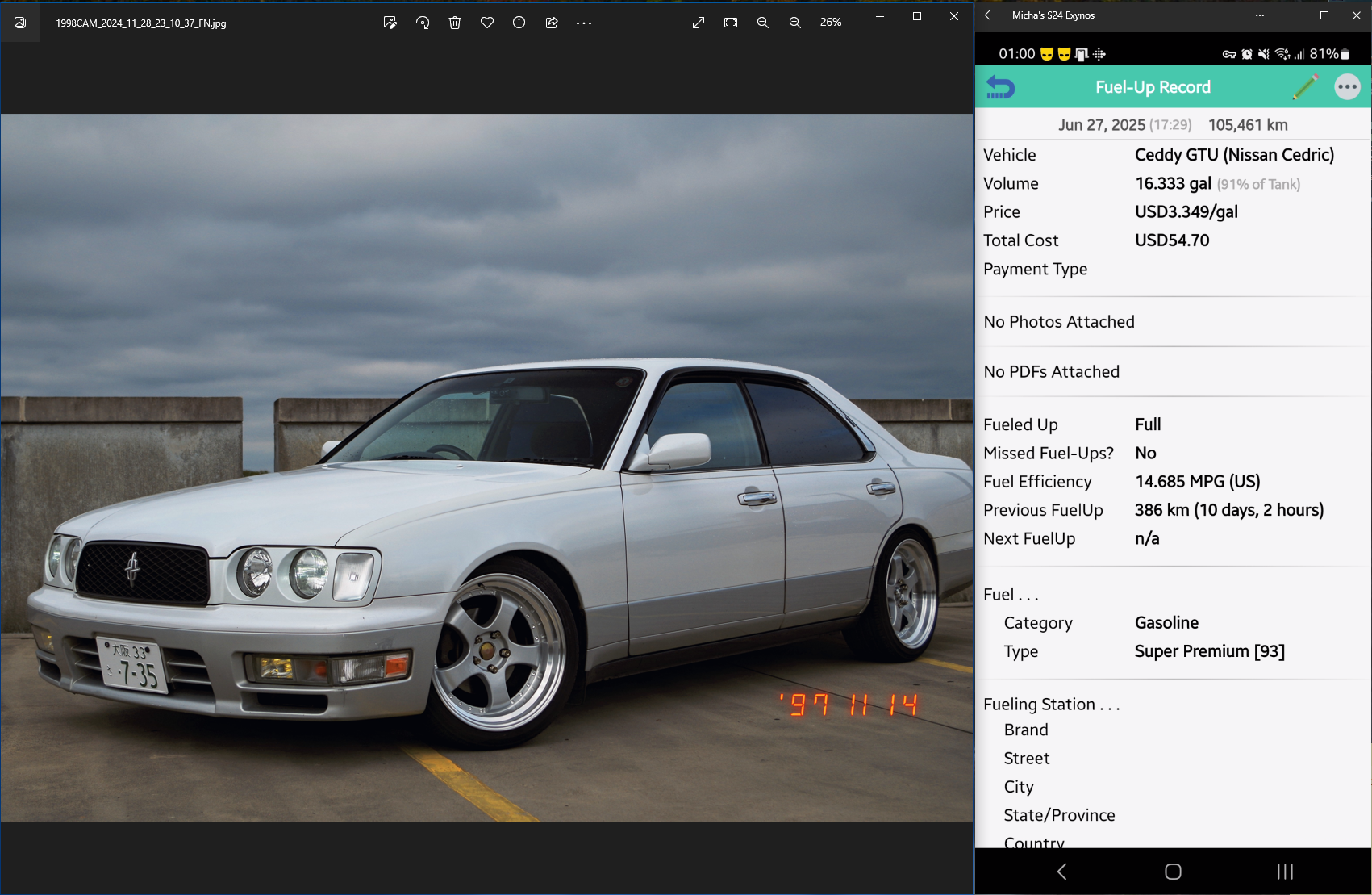Go back with the arrow in the phone mirror window
Screen dimensions: 1372x895
[x=990, y=15]
